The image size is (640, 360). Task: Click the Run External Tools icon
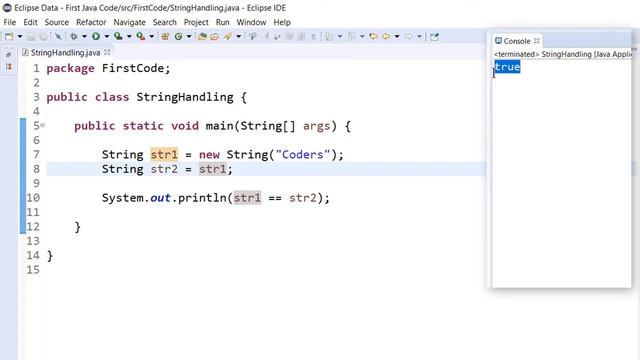pyautogui.click(x=141, y=36)
